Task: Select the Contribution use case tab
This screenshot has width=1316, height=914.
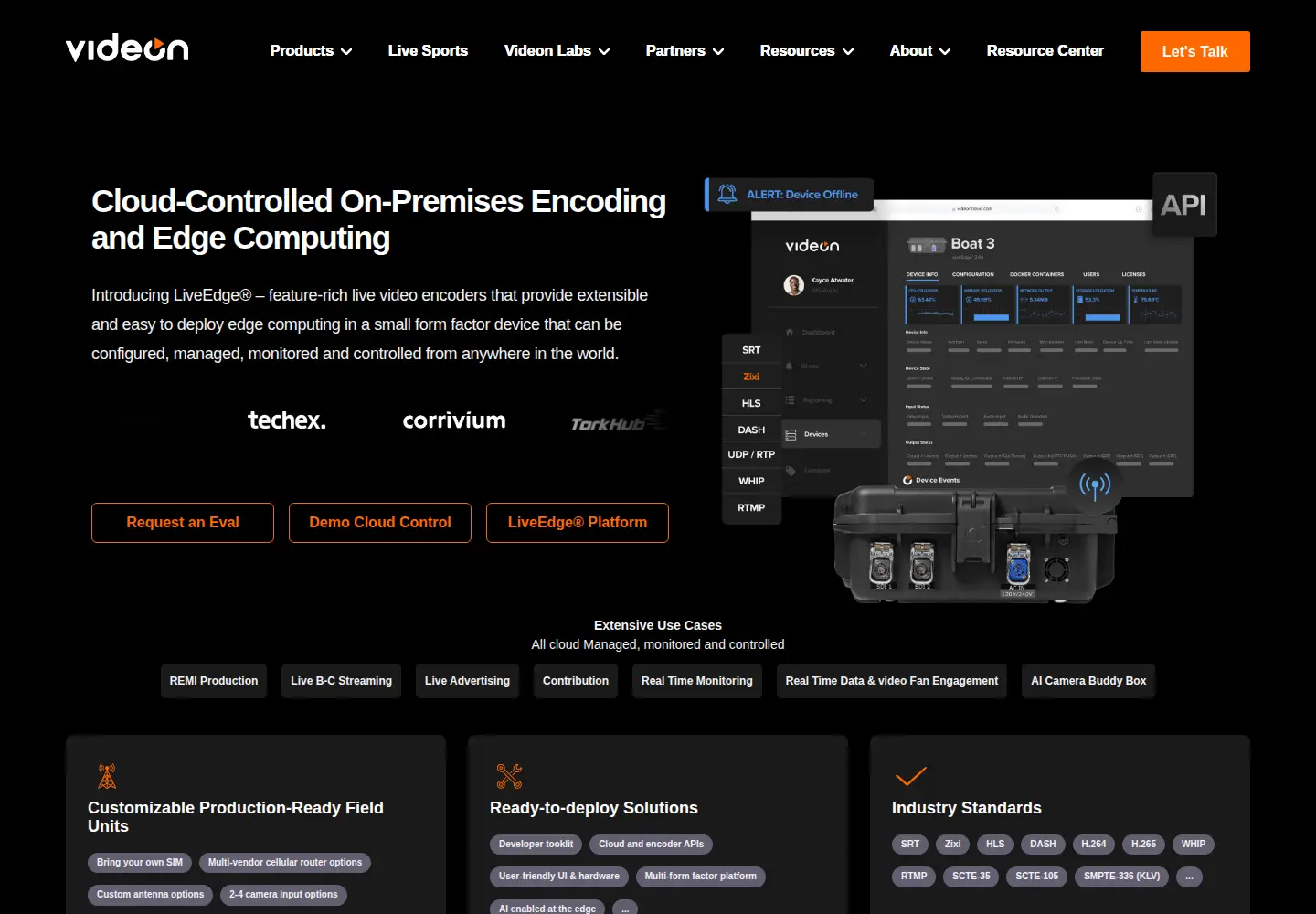Action: [x=576, y=681]
